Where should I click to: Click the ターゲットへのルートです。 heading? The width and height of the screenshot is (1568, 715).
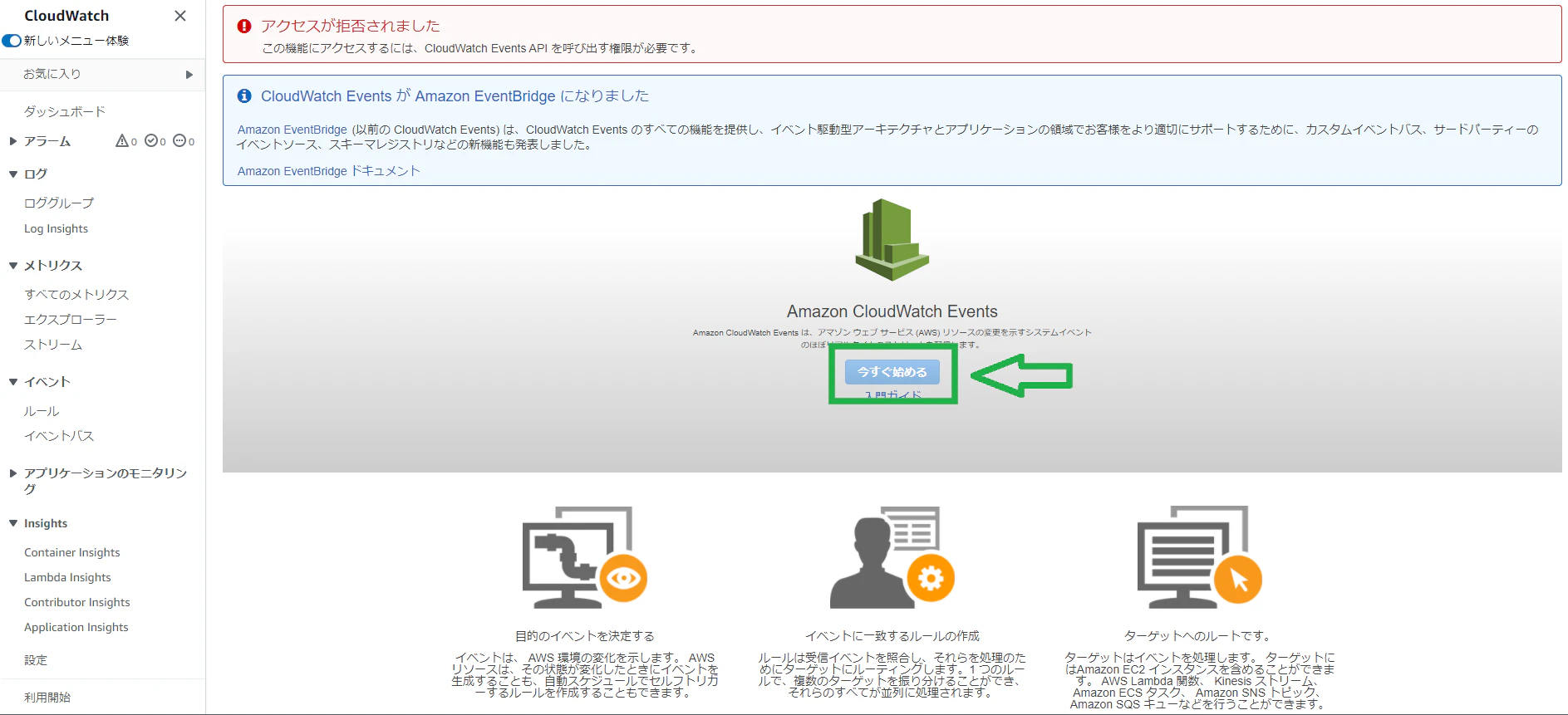pos(1199,636)
